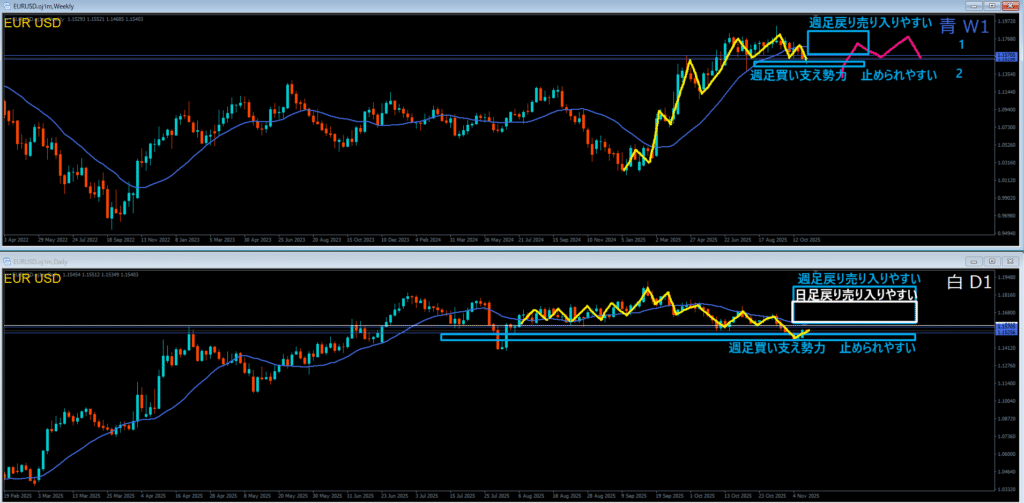Click the 止められやすい label on daily chart
1024x503 pixels.
877,348
